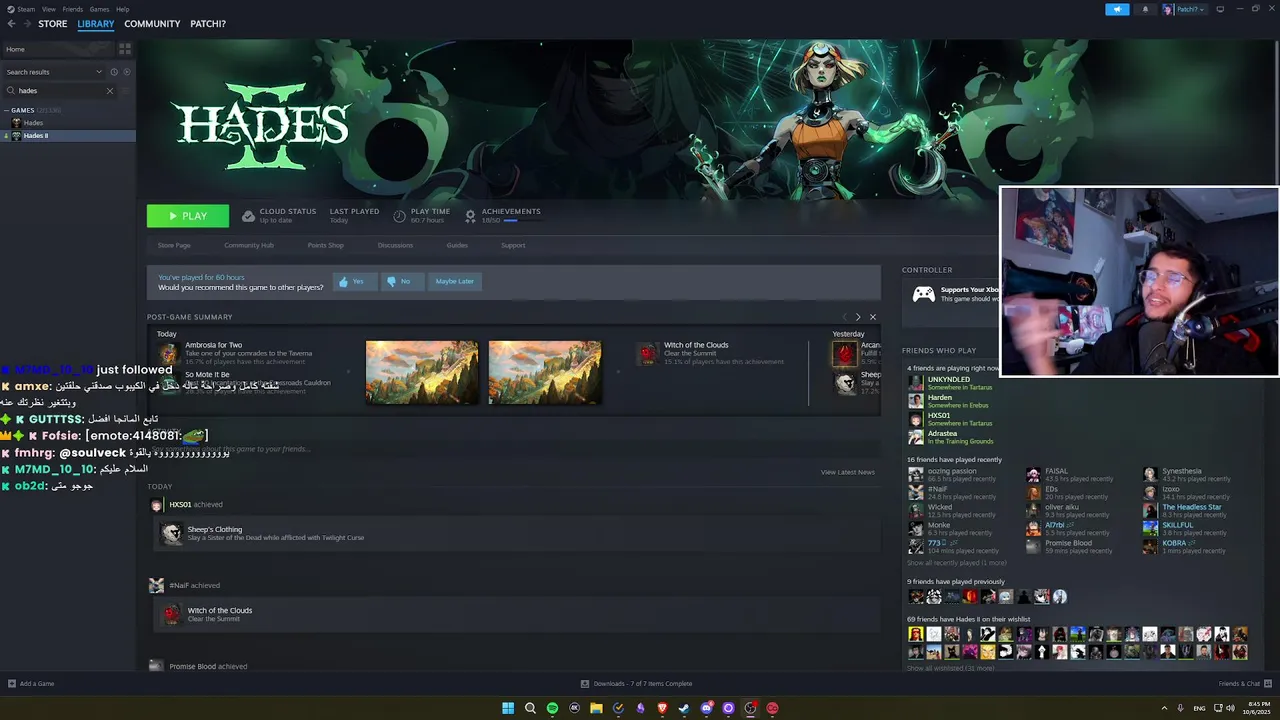Open the View menu
This screenshot has width=1280, height=720.
[x=49, y=9]
